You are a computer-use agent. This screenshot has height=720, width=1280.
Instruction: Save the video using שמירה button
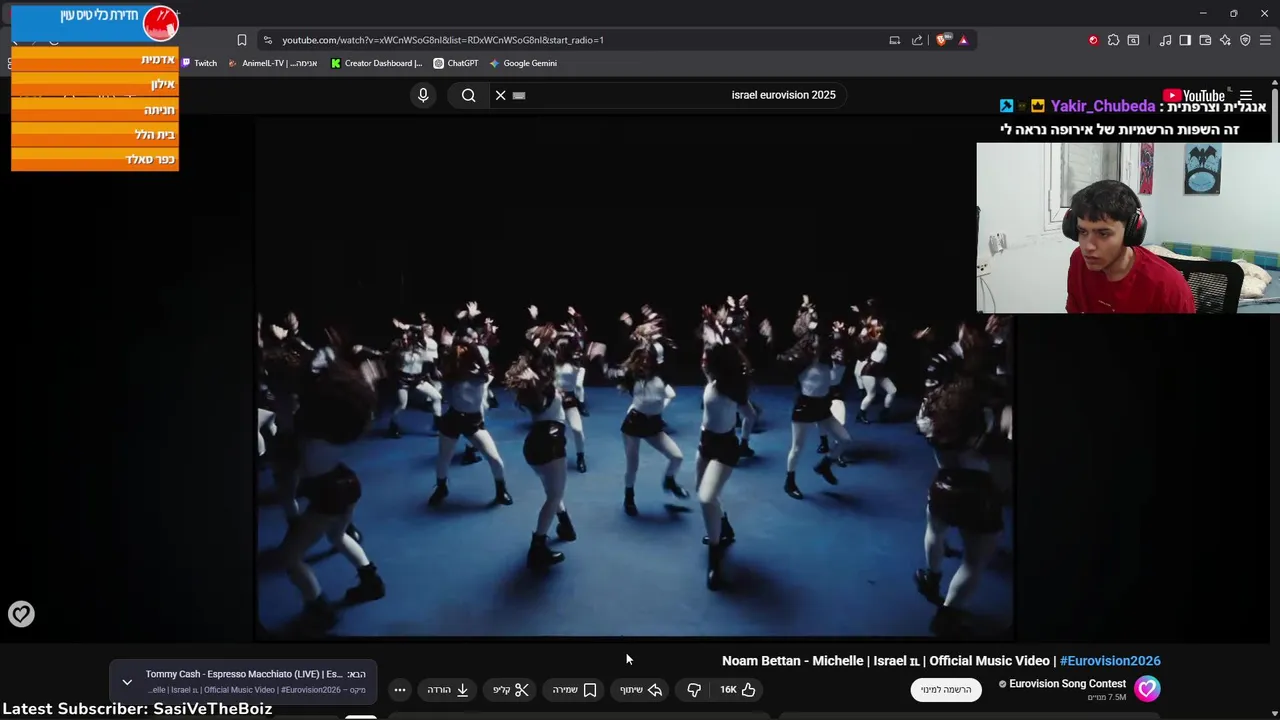[x=575, y=690]
